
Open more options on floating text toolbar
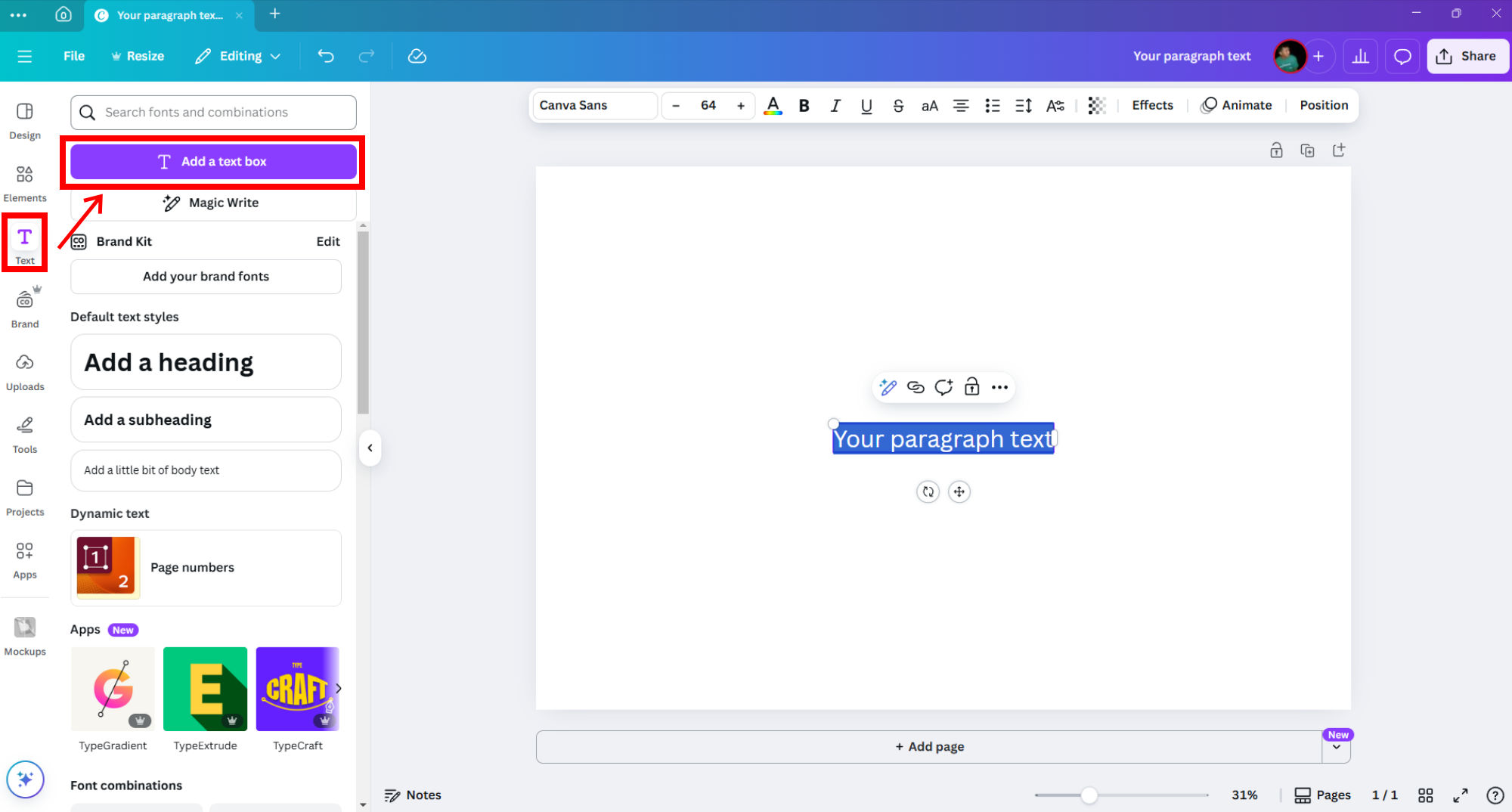tap(999, 387)
